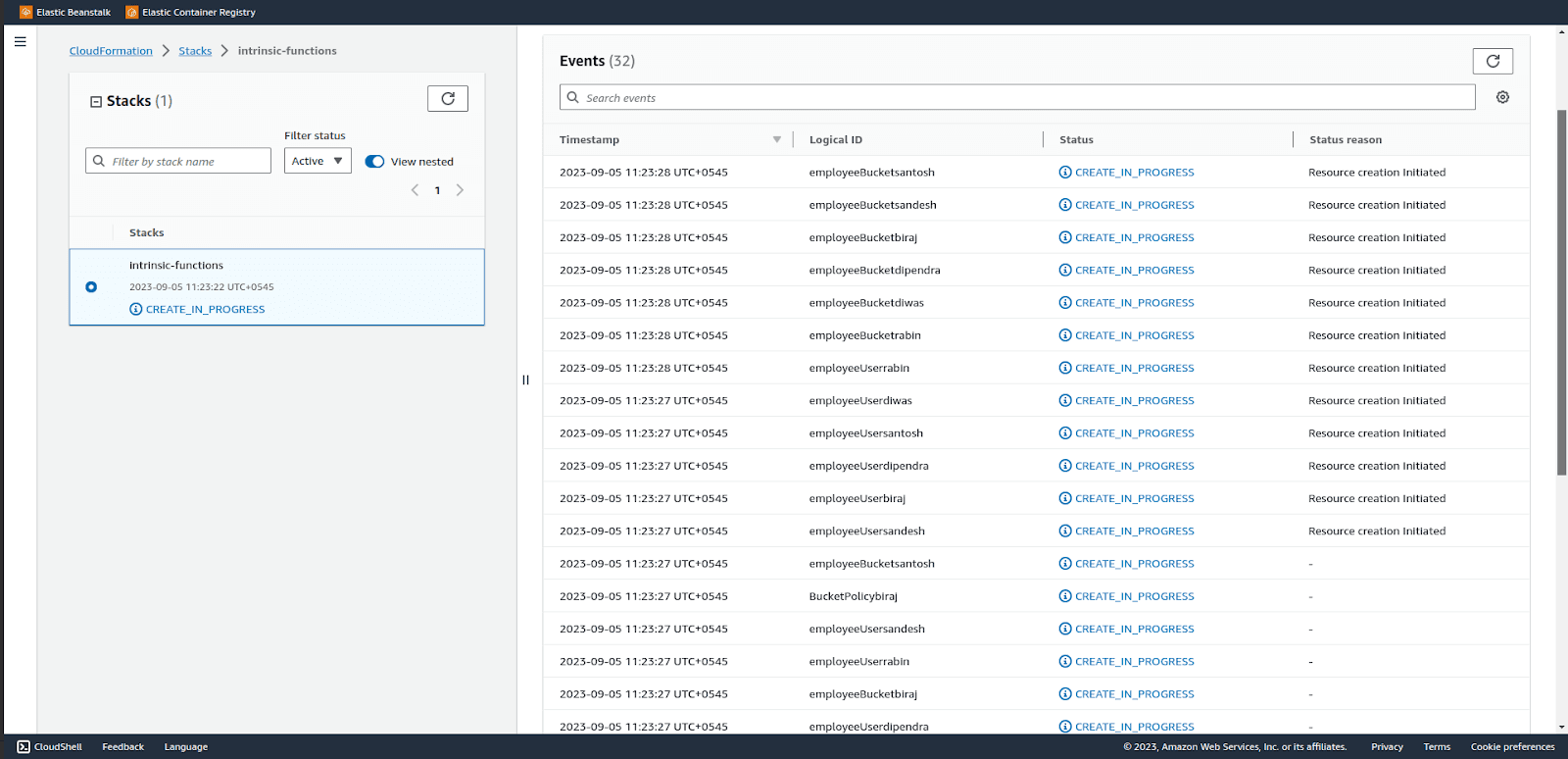Click the page vertical scrollbar
This screenshot has width=1568, height=759.
click(1562, 292)
